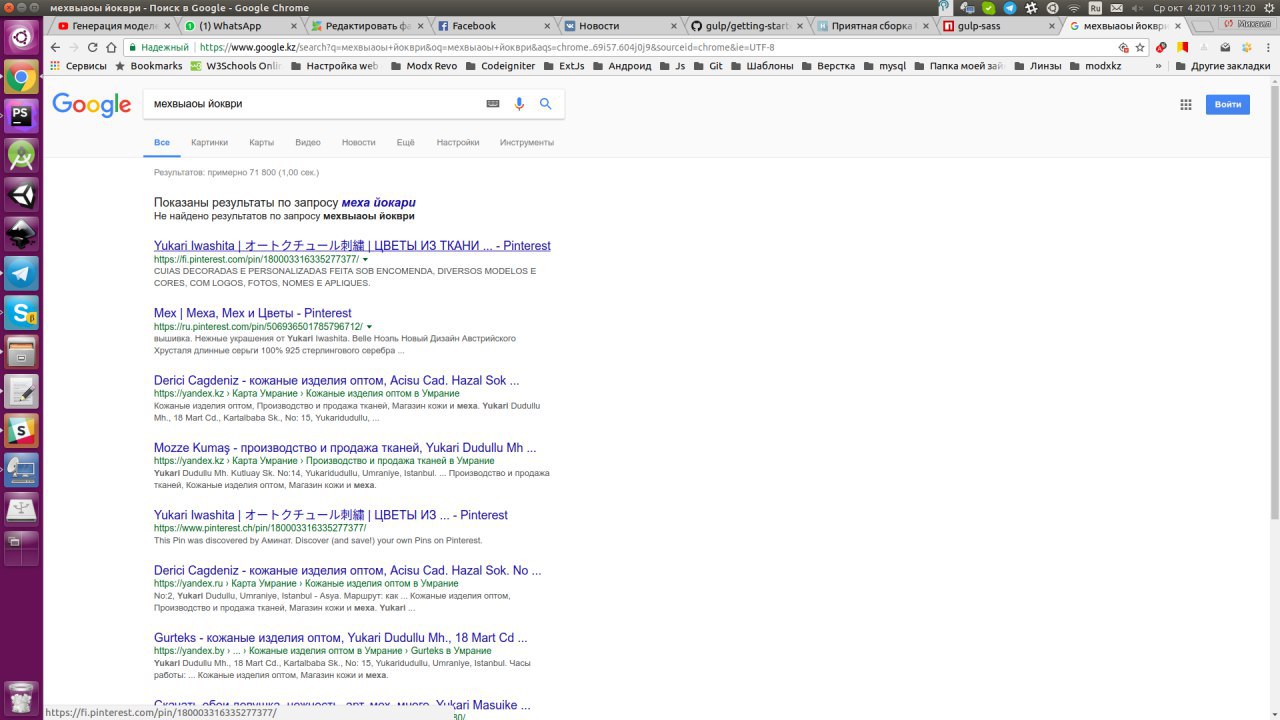Open Android Studio from the launcher
This screenshot has height=720, width=1280.
(x=22, y=155)
